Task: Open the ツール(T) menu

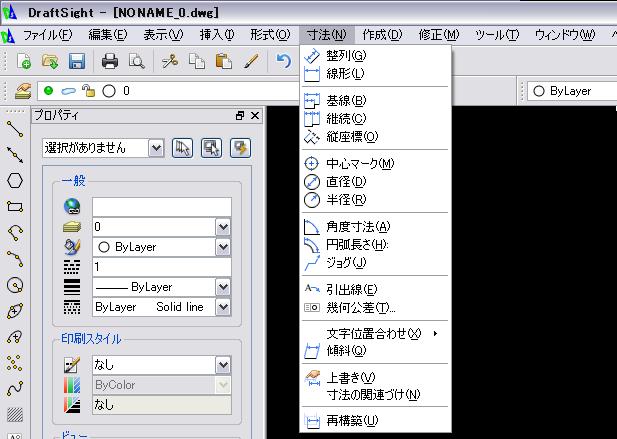Action: point(497,35)
